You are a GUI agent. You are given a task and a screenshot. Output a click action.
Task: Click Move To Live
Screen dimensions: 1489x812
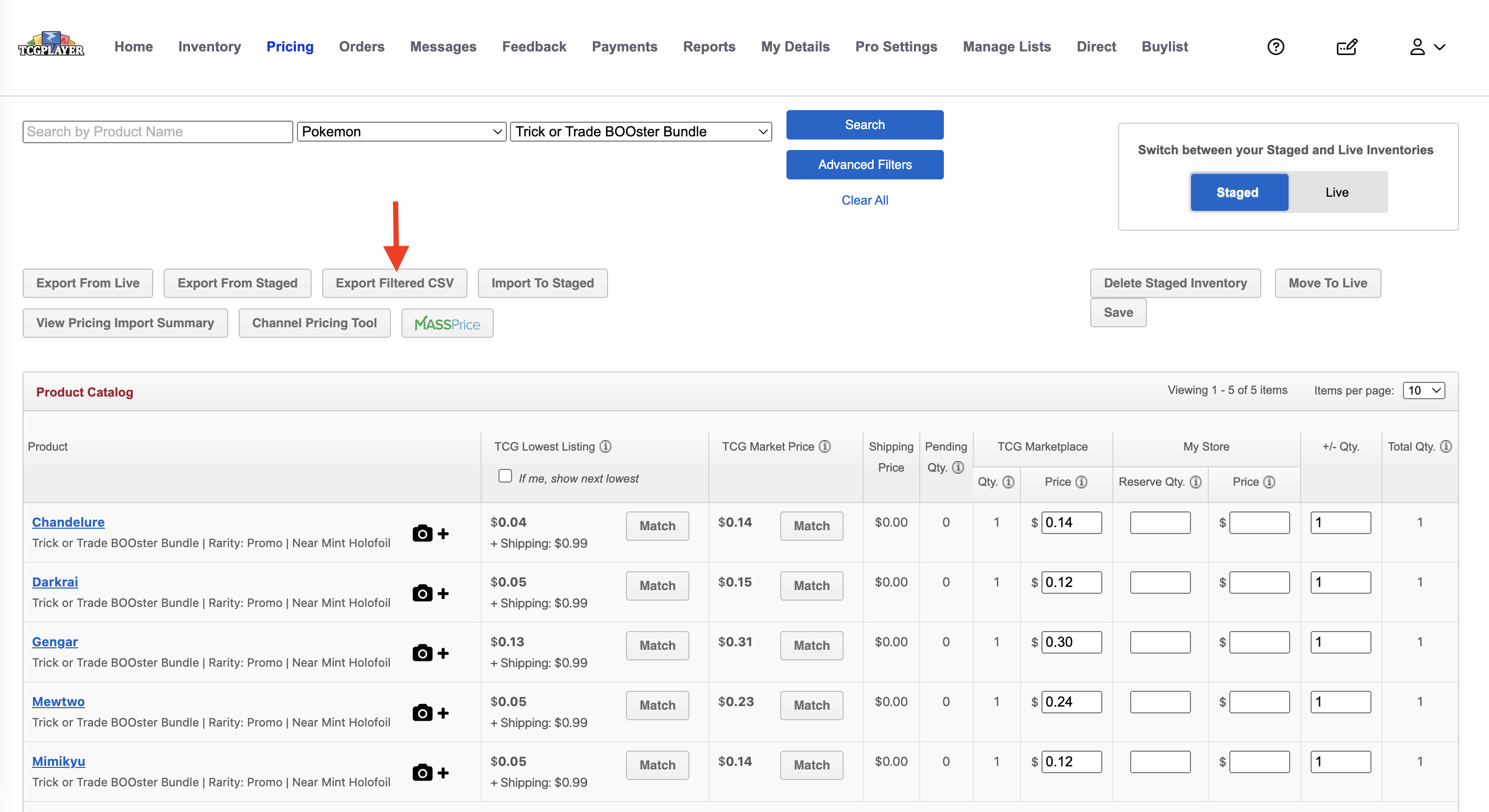click(1328, 283)
